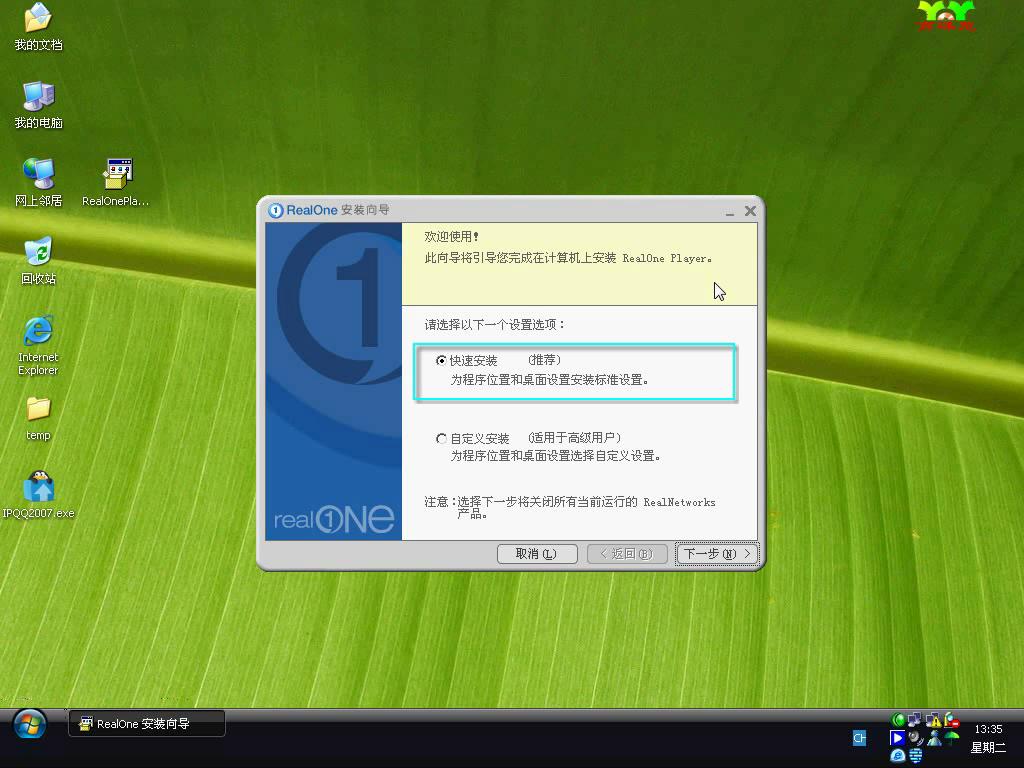Open the 我的文档 desktop icon
The width and height of the screenshot is (1024, 768).
click(38, 27)
